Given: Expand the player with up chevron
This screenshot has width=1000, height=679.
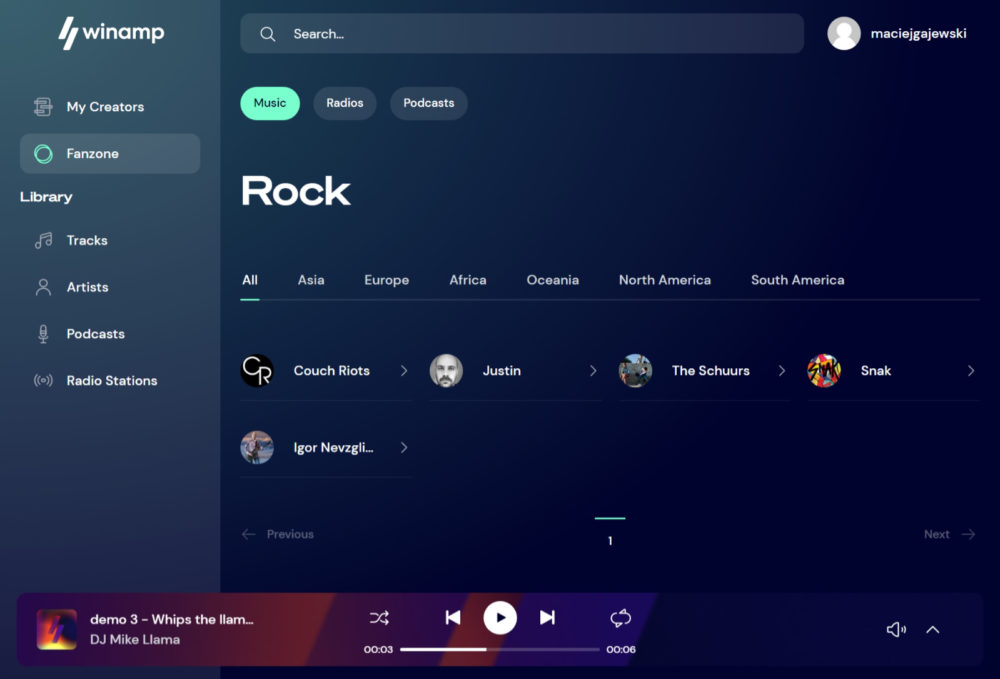Looking at the screenshot, I should (x=932, y=630).
